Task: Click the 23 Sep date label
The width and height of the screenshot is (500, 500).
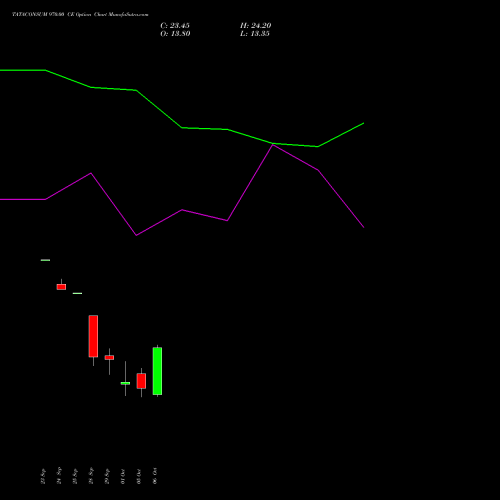Action: pos(43,476)
